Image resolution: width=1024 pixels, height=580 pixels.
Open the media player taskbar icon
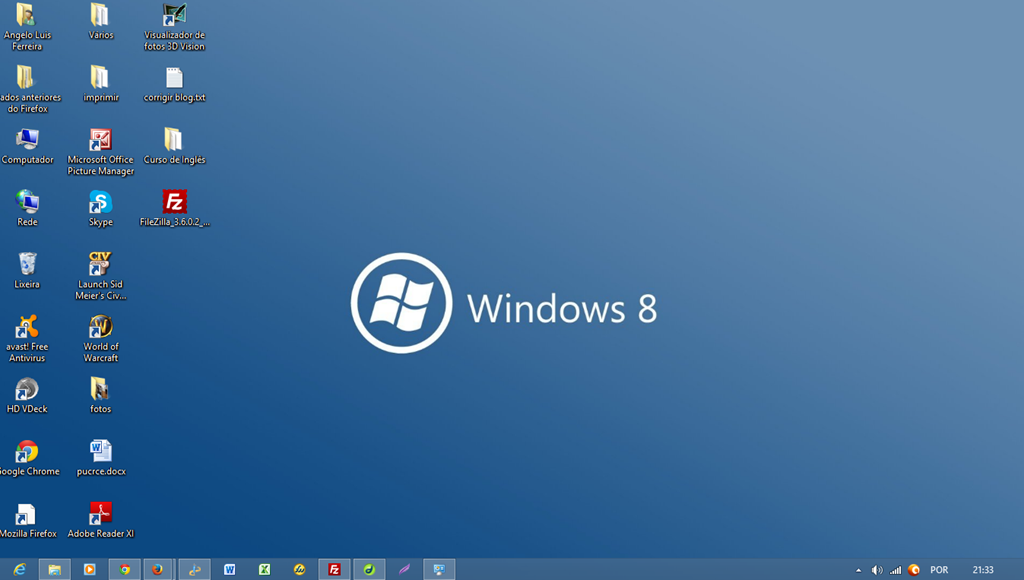click(89, 570)
